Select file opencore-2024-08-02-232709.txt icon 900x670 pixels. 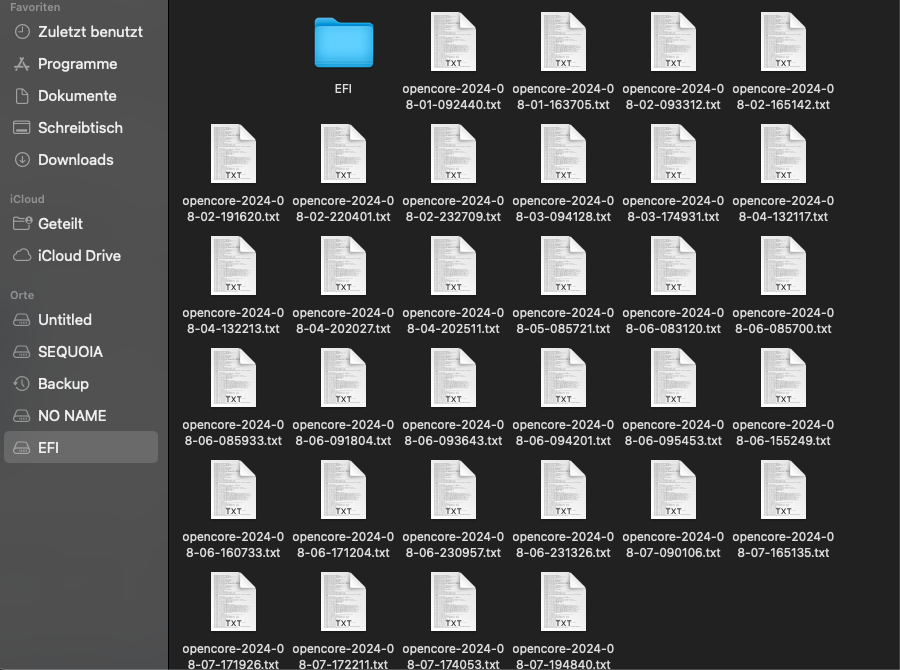[453, 153]
